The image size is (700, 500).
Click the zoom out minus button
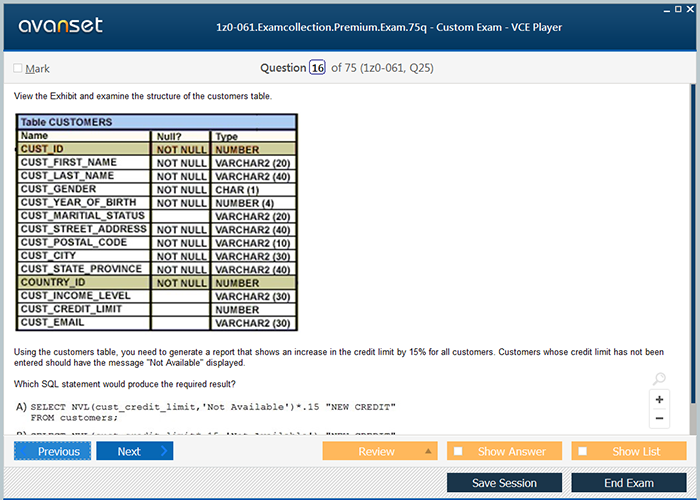pos(660,418)
